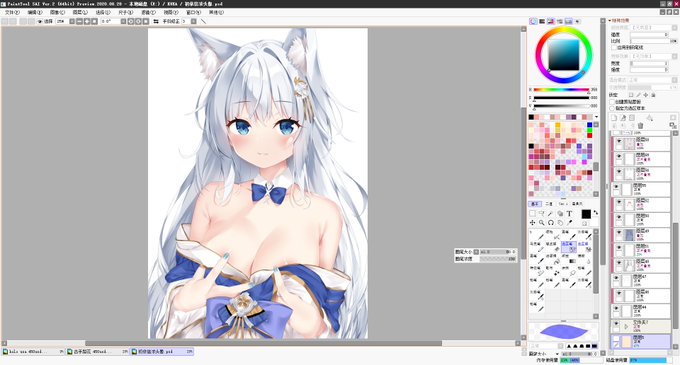Click the layer list vertical scrollbar

[675, 276]
